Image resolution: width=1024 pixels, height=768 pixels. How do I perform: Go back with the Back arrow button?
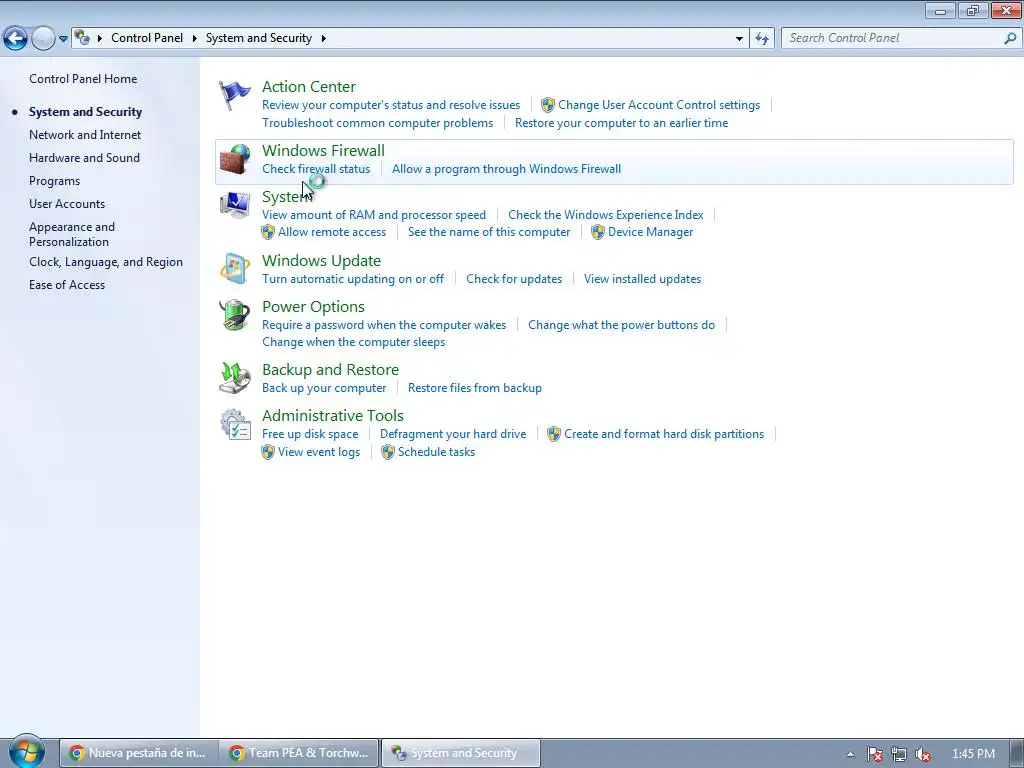tap(15, 39)
